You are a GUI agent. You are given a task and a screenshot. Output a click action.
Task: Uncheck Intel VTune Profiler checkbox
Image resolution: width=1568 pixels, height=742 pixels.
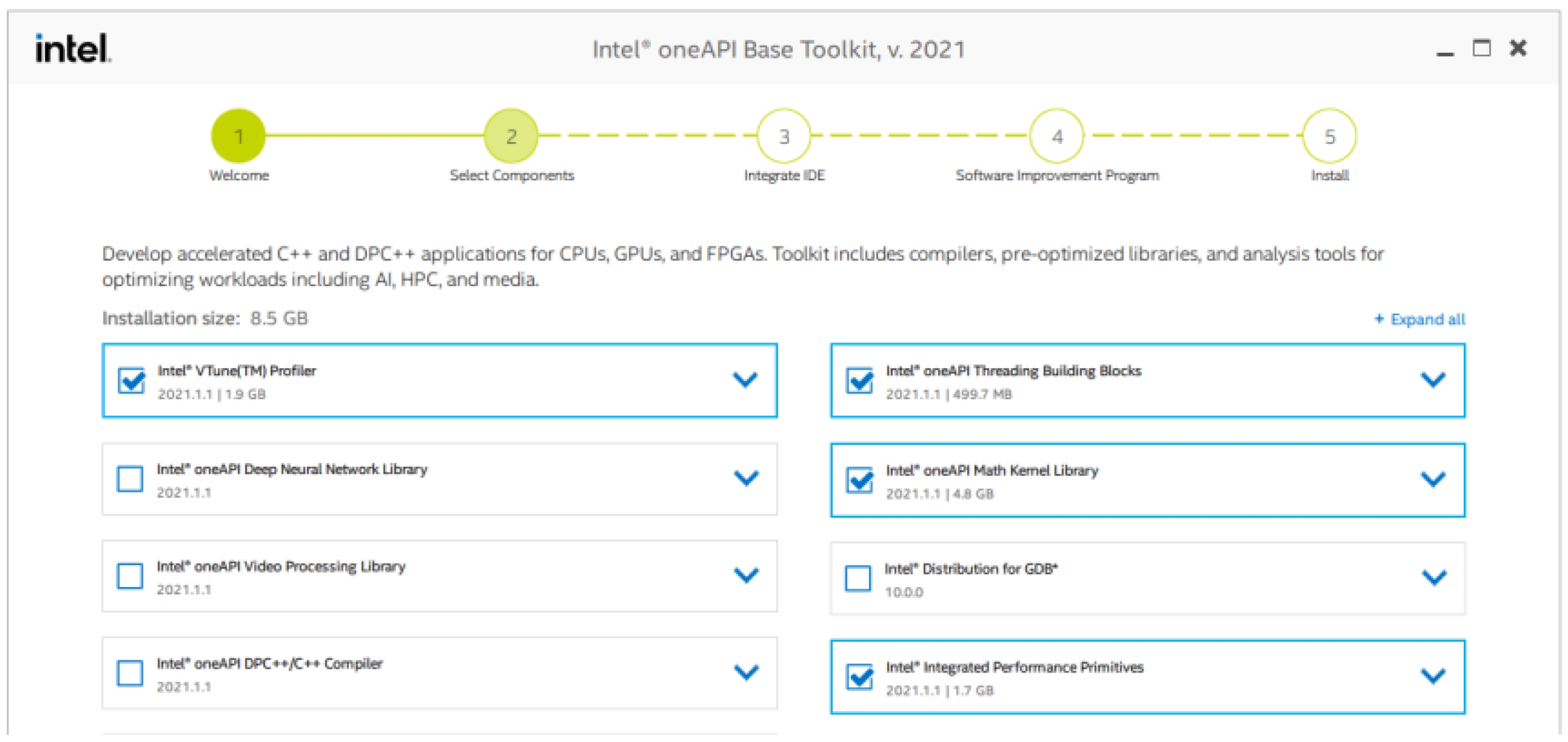[132, 381]
